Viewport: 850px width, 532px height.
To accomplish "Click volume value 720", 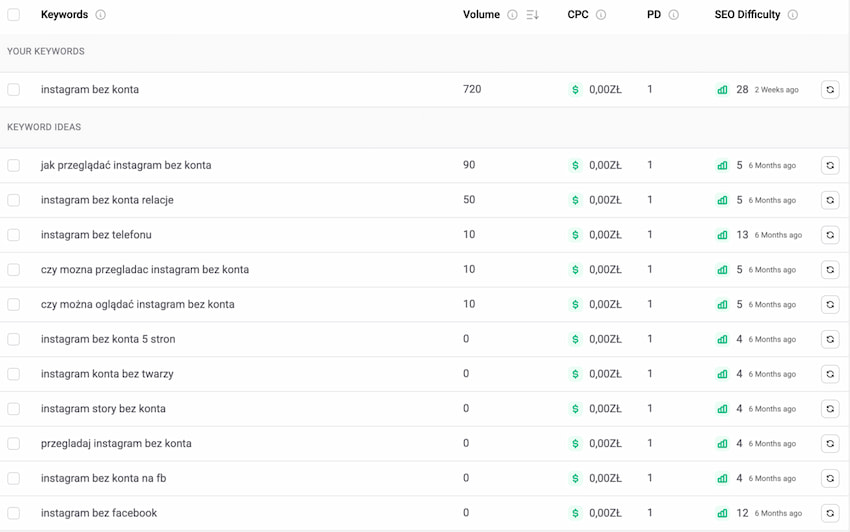I will tap(472, 89).
